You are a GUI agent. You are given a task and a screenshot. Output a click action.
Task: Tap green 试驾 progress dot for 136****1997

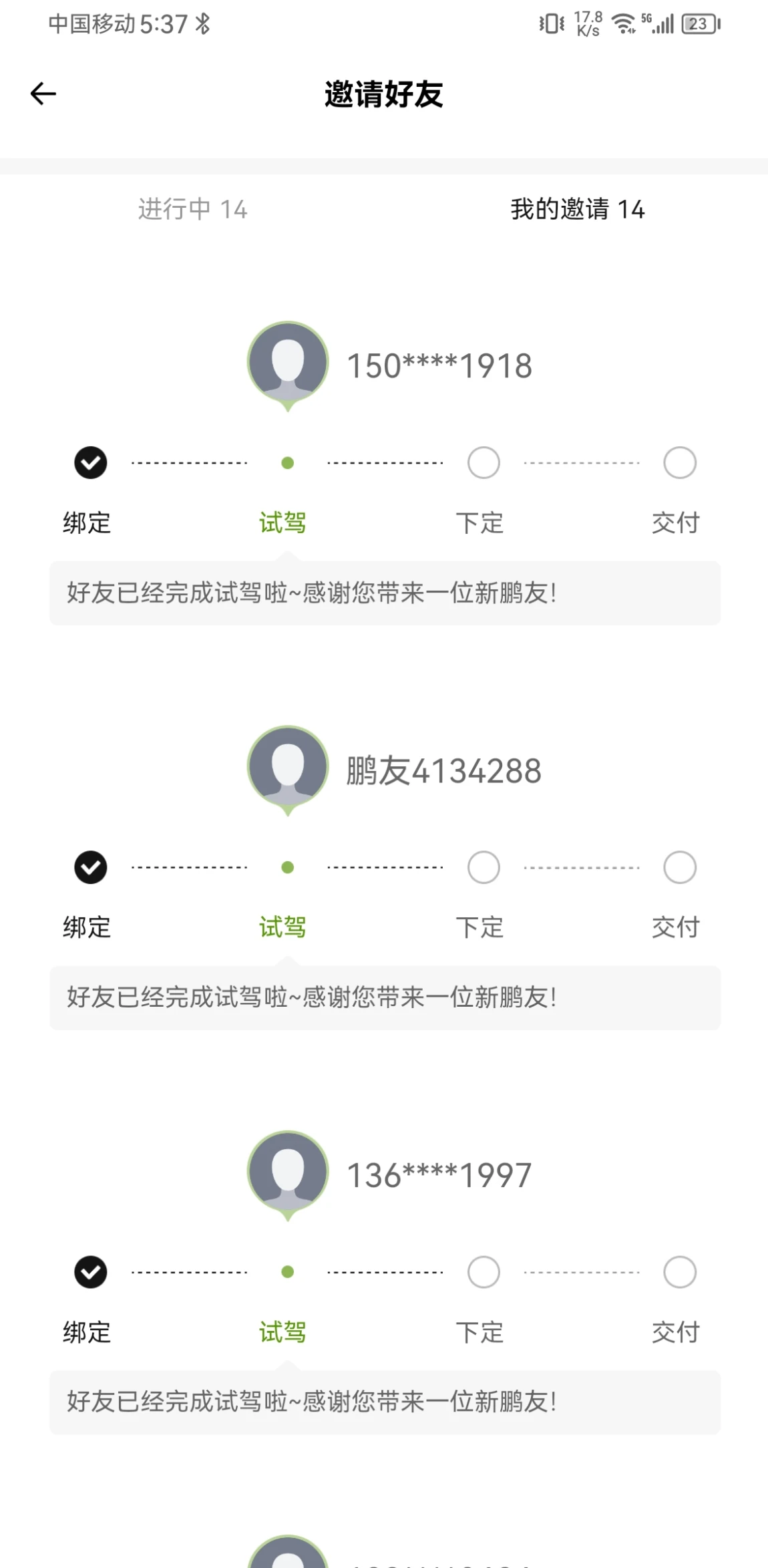pos(288,1272)
